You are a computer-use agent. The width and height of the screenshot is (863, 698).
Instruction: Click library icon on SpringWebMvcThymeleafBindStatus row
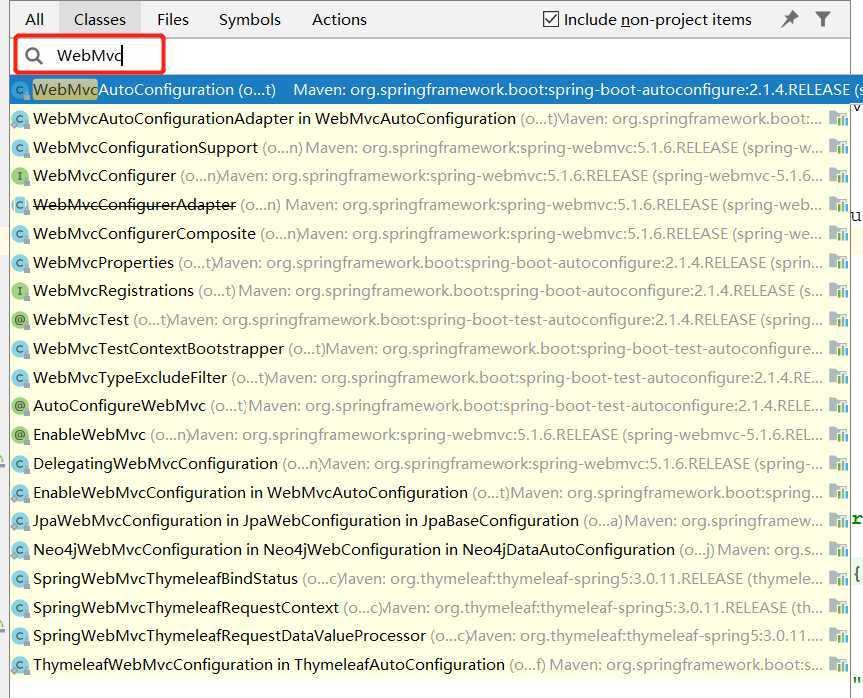pos(838,579)
